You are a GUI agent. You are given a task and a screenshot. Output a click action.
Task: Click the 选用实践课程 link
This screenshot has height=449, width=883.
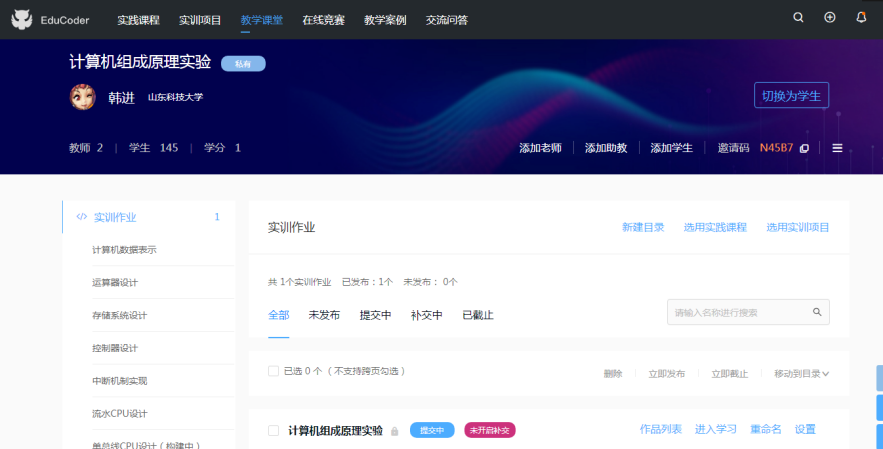click(x=715, y=227)
